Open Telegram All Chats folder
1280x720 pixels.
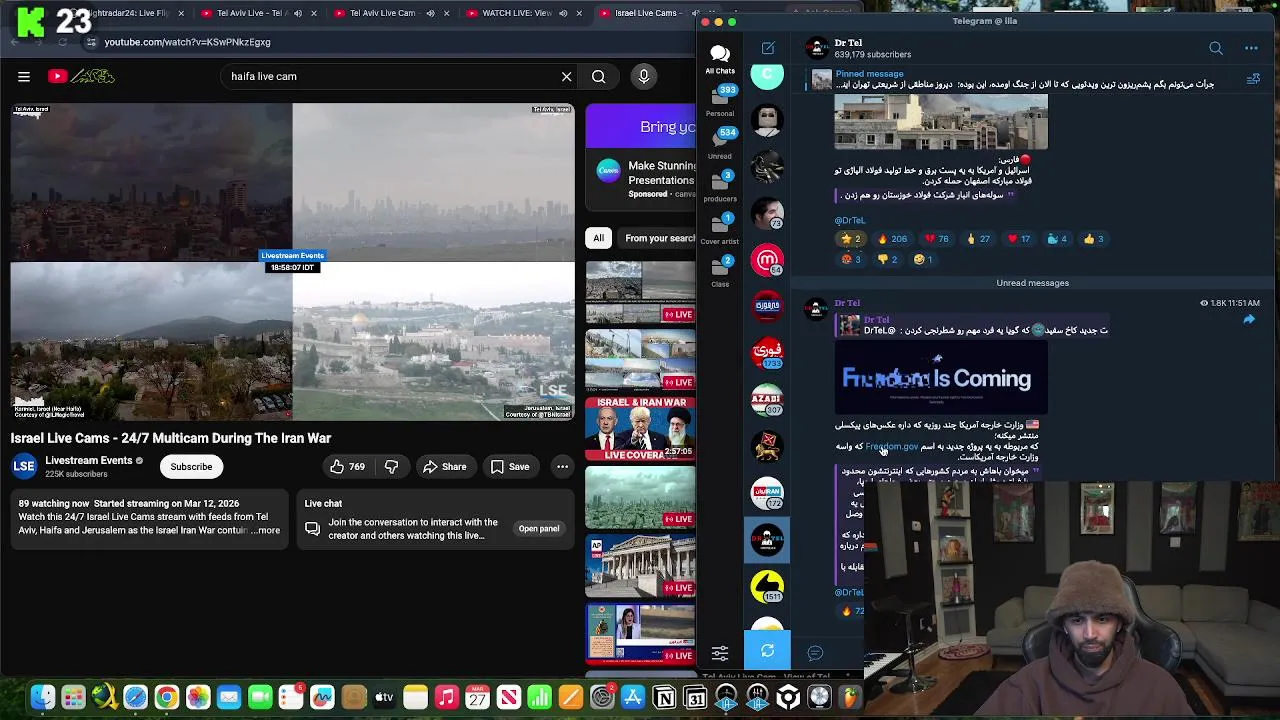point(720,59)
